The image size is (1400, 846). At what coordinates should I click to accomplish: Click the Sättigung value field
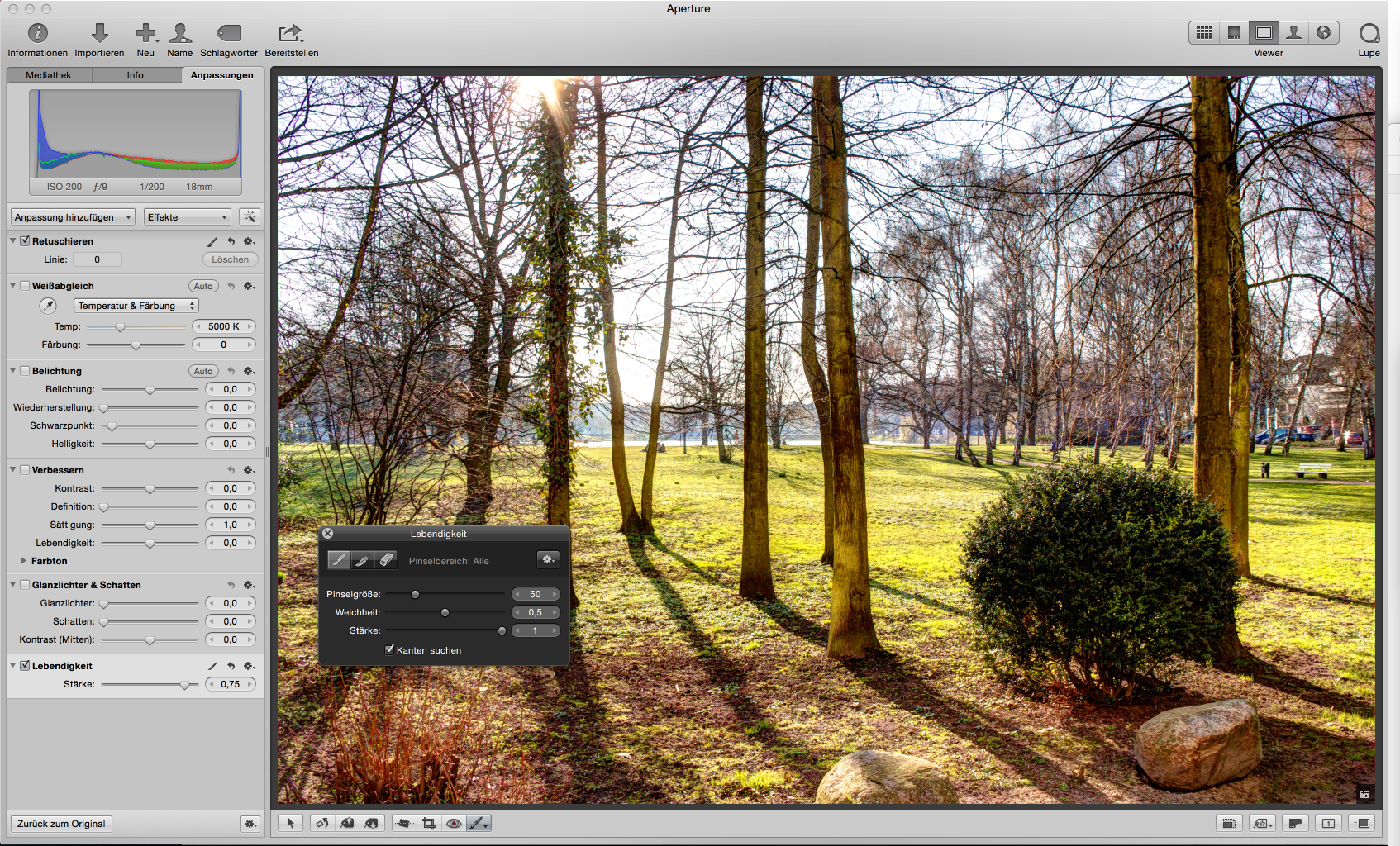click(x=231, y=525)
